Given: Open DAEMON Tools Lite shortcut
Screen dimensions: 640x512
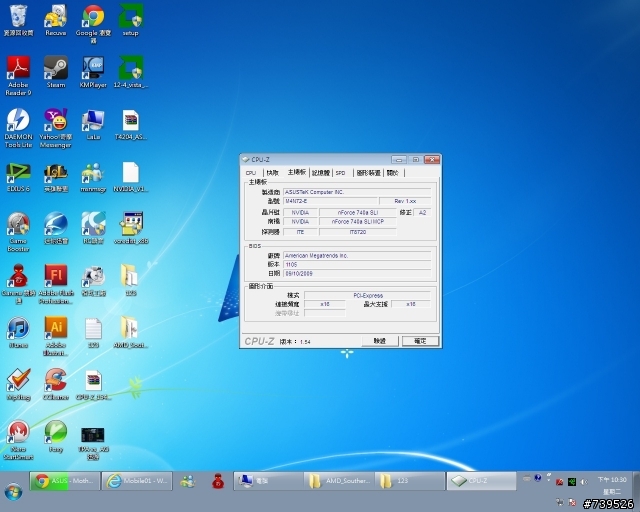Looking at the screenshot, I should (18, 128).
